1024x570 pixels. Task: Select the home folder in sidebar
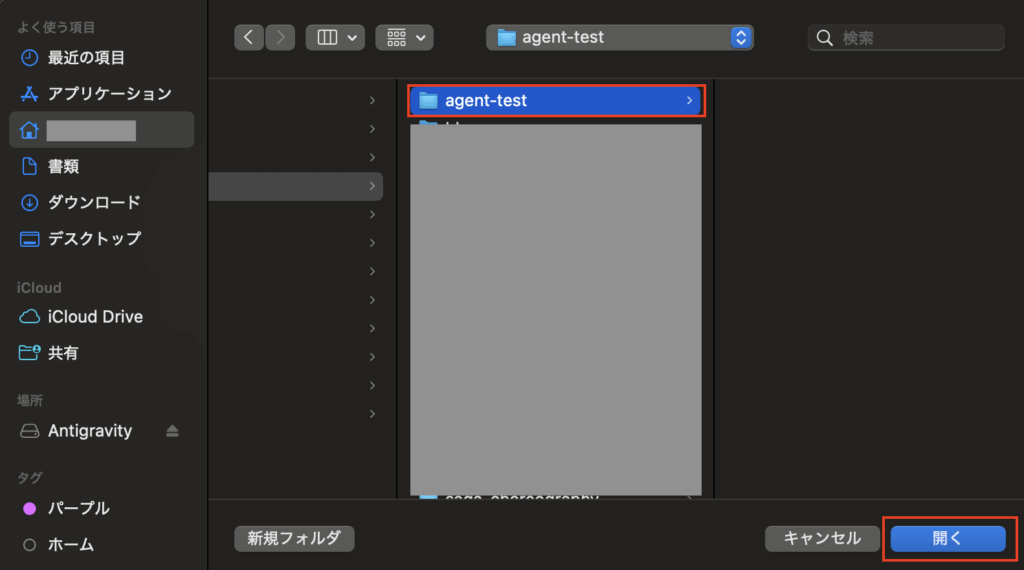(100, 130)
